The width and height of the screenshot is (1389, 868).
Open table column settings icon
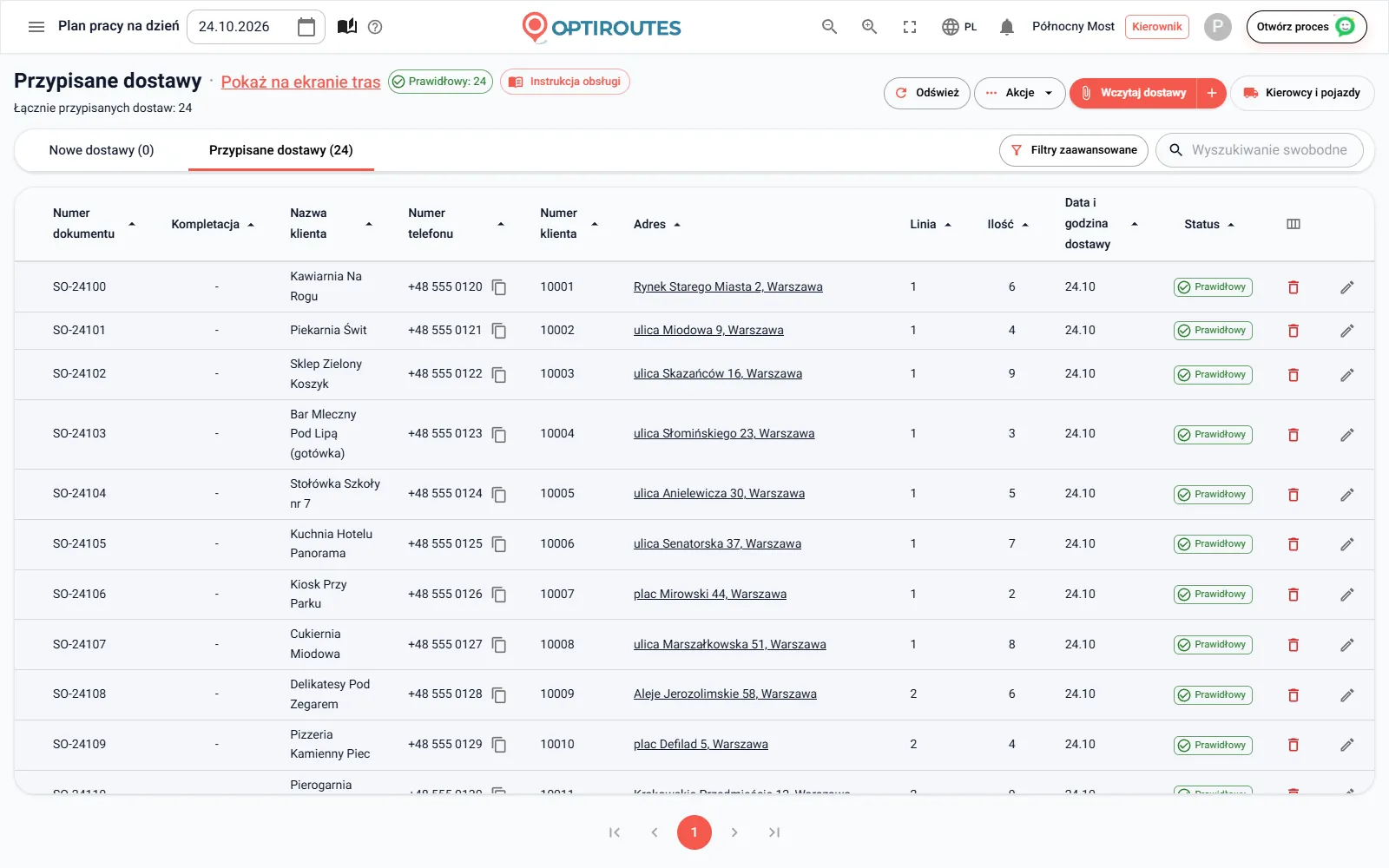click(1294, 224)
